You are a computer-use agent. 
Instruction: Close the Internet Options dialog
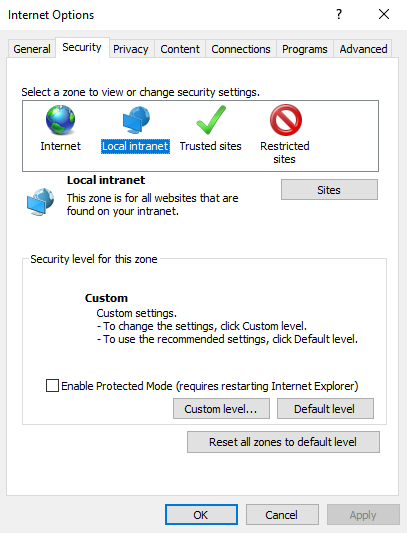[x=384, y=14]
